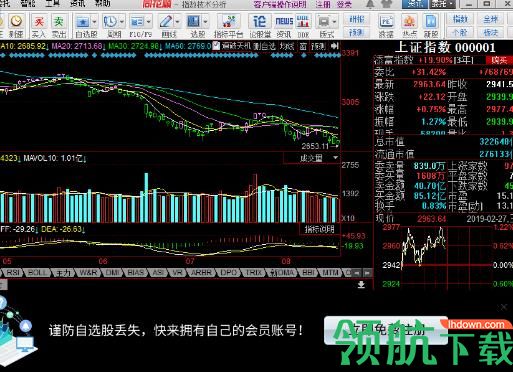Click the 均线 button above the chart

[287, 46]
